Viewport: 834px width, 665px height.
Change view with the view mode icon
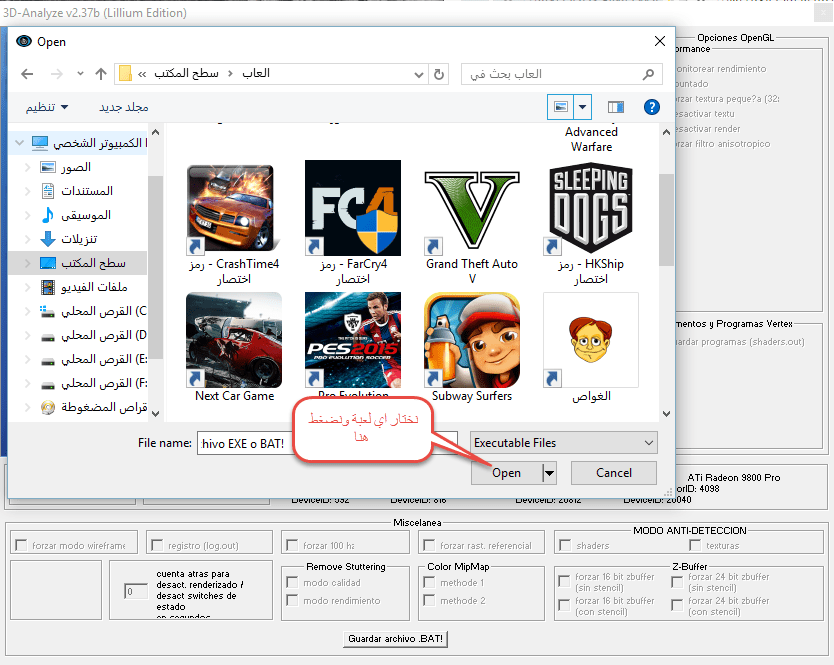pyautogui.click(x=561, y=107)
